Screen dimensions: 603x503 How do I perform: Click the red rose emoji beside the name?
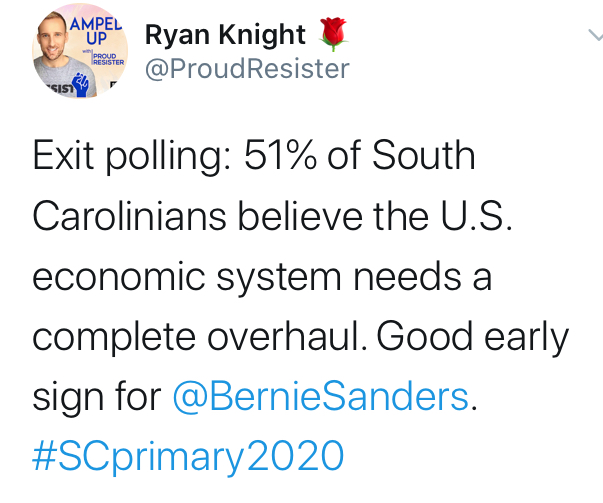click(333, 34)
